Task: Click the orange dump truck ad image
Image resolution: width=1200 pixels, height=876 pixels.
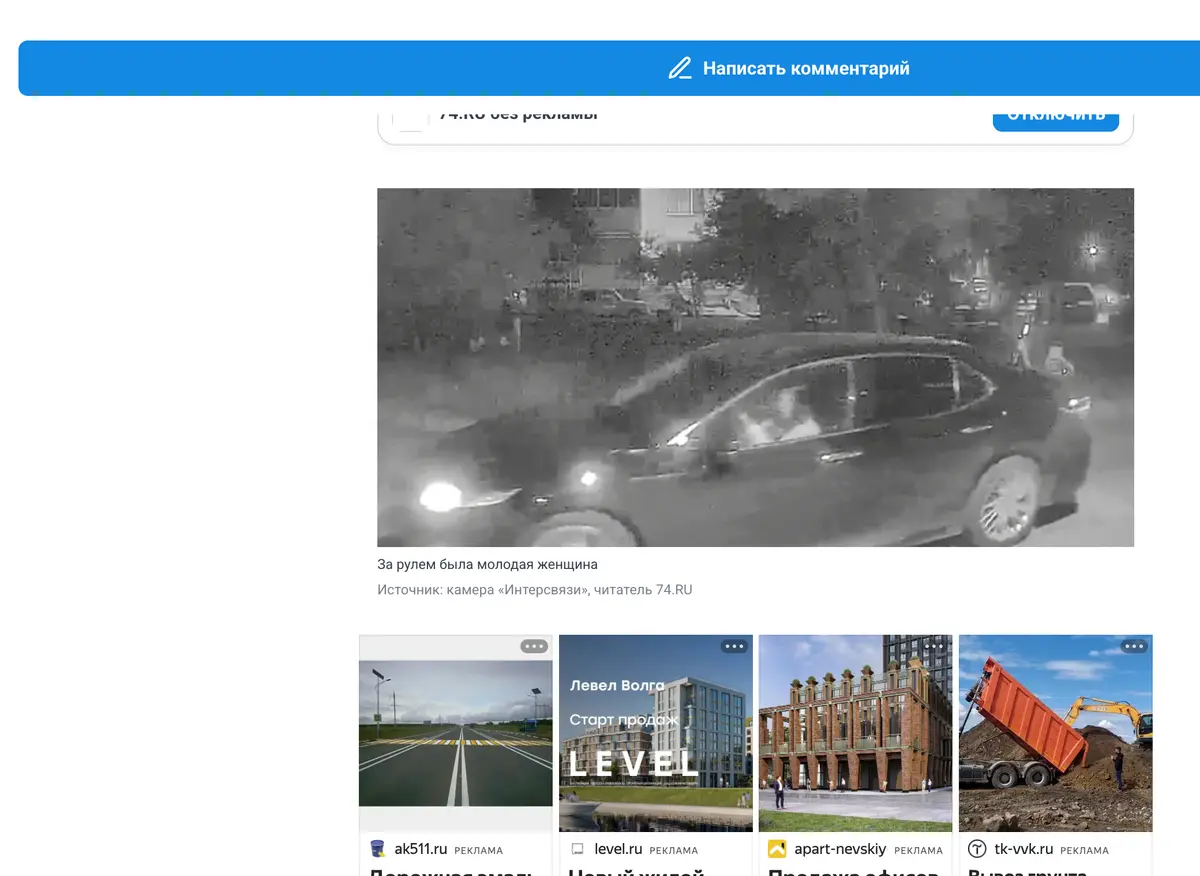Action: point(1056,733)
